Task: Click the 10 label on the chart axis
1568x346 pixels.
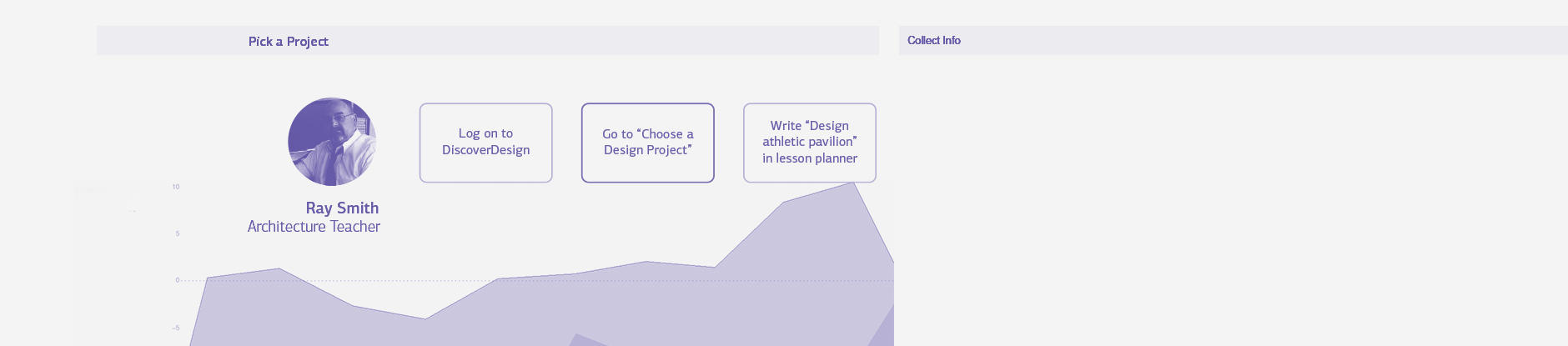Action: 176,187
